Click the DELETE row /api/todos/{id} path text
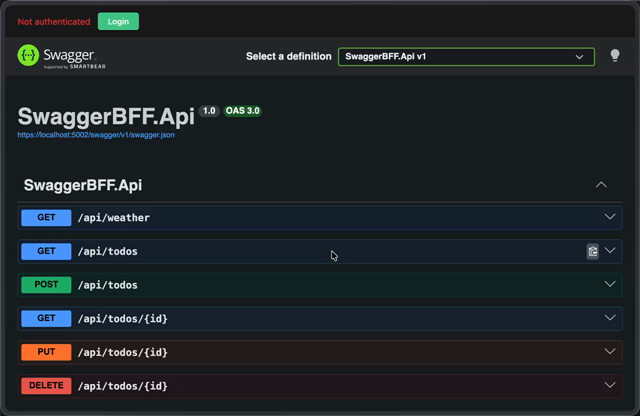The image size is (640, 416). pyautogui.click(x=123, y=386)
